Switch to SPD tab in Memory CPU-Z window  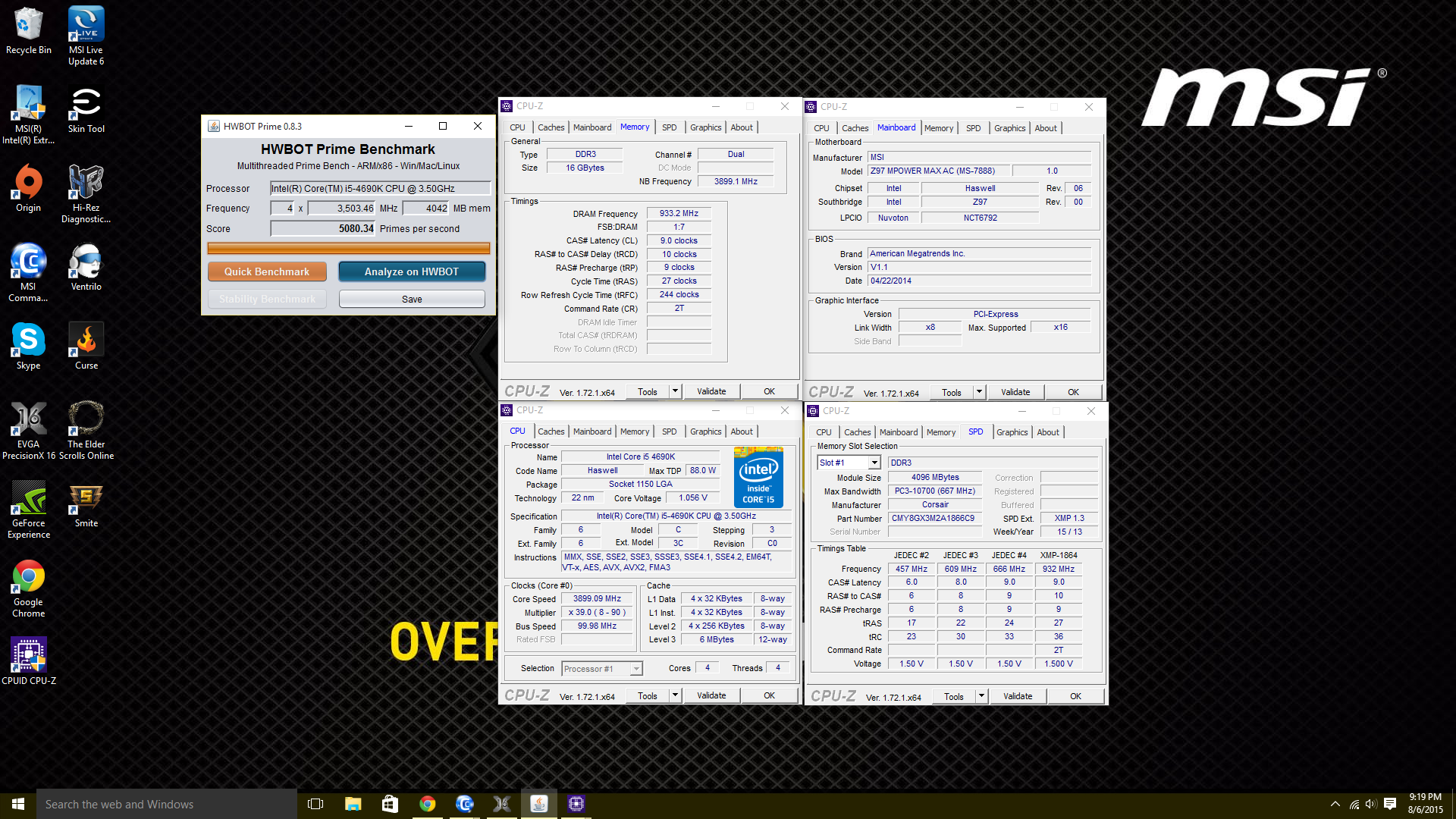[669, 127]
